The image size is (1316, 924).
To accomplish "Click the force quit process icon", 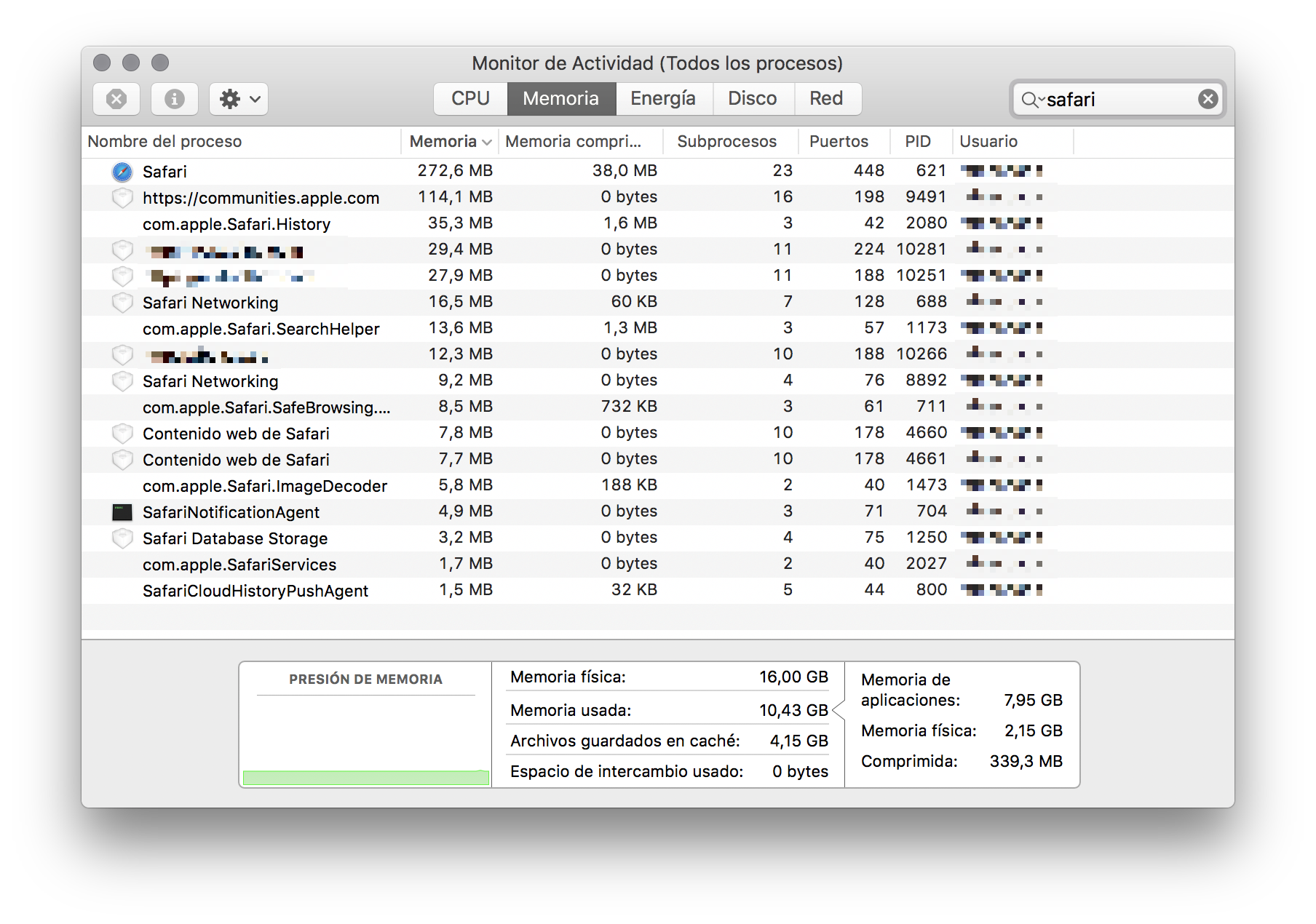I will [116, 99].
